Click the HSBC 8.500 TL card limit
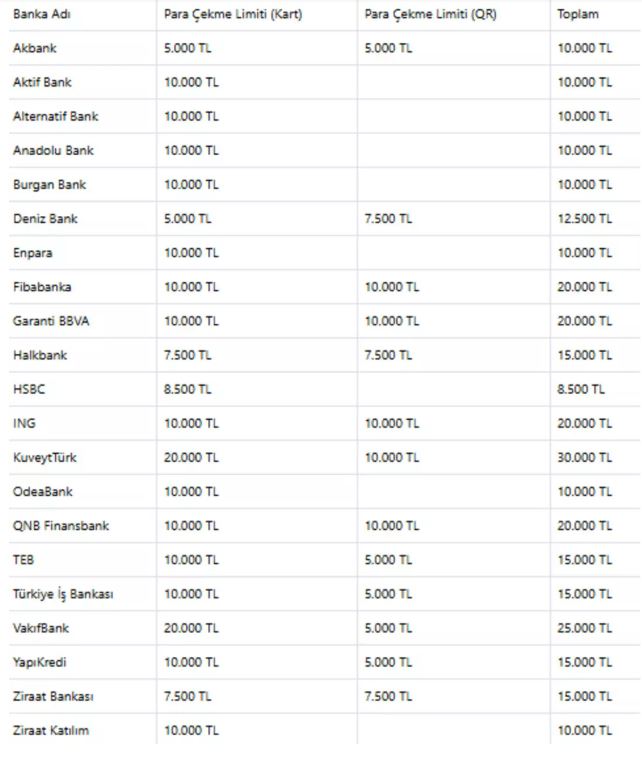The width and height of the screenshot is (642, 758). (x=188, y=389)
